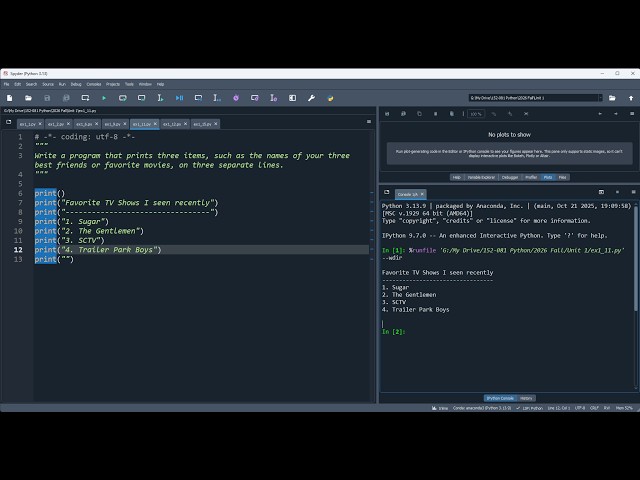Click the zoom percentage field in Plots pane
640x480 pixels.
(476, 114)
